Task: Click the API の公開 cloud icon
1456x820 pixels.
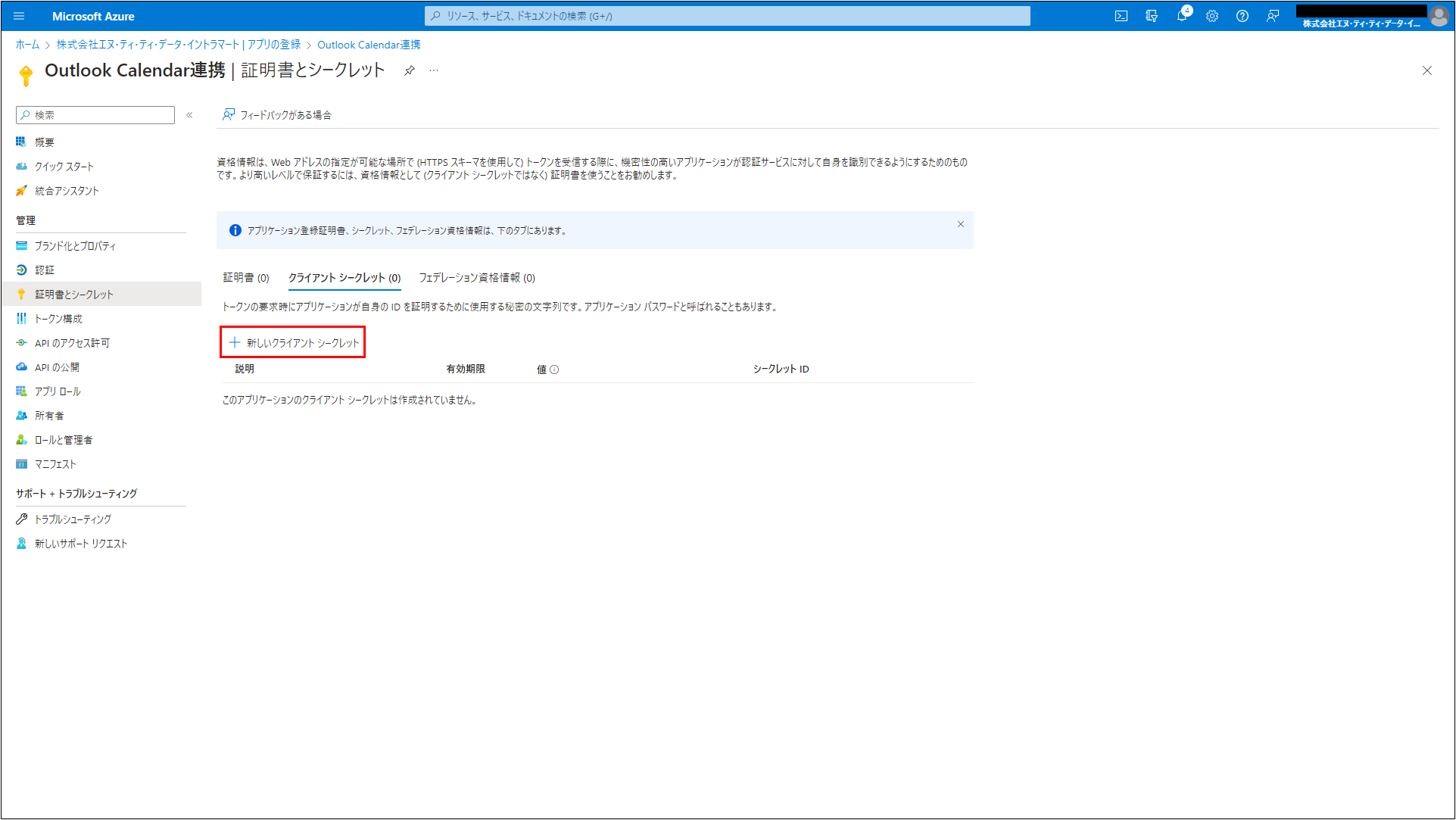Action: point(21,366)
